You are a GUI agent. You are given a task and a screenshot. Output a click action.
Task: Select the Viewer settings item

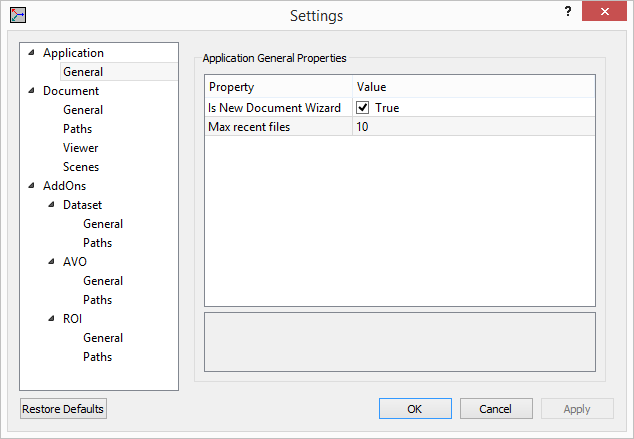click(80, 148)
